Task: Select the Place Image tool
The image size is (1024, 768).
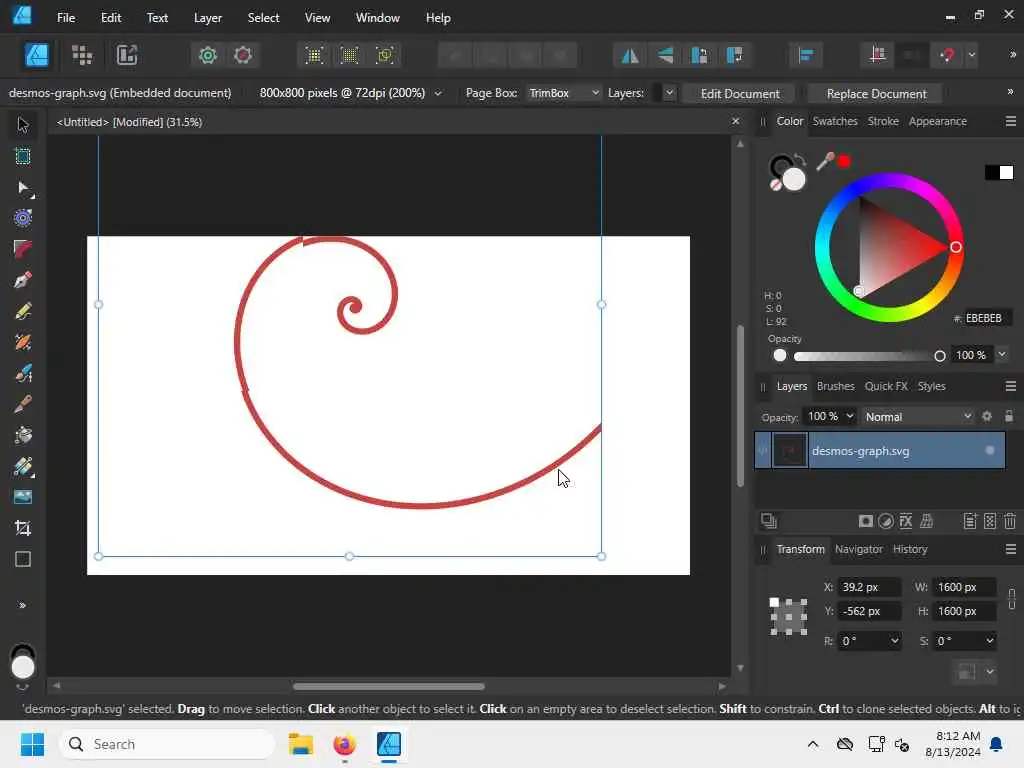Action: pos(23,497)
